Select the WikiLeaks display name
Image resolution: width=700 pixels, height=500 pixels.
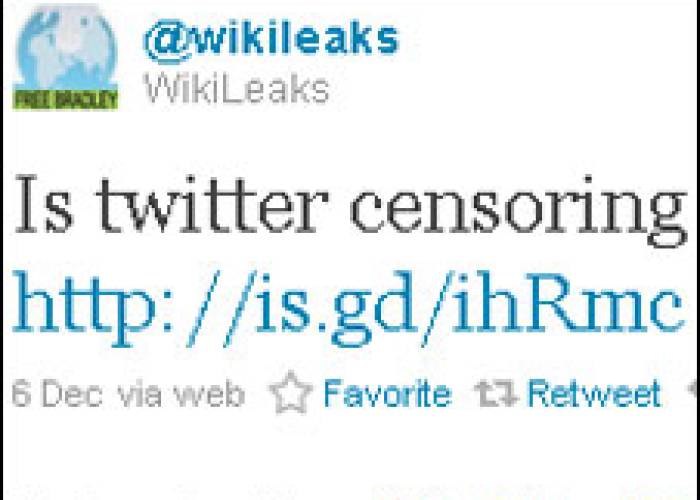[x=237, y=89]
